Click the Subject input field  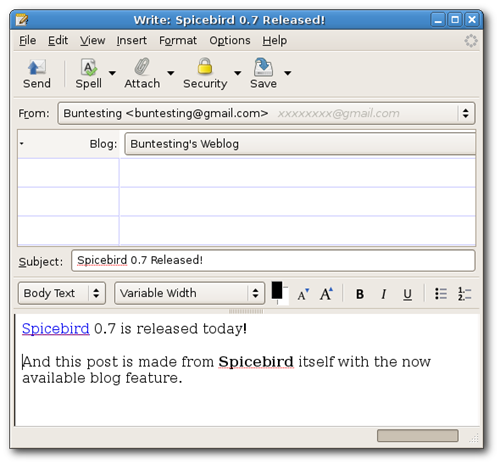pos(273,260)
